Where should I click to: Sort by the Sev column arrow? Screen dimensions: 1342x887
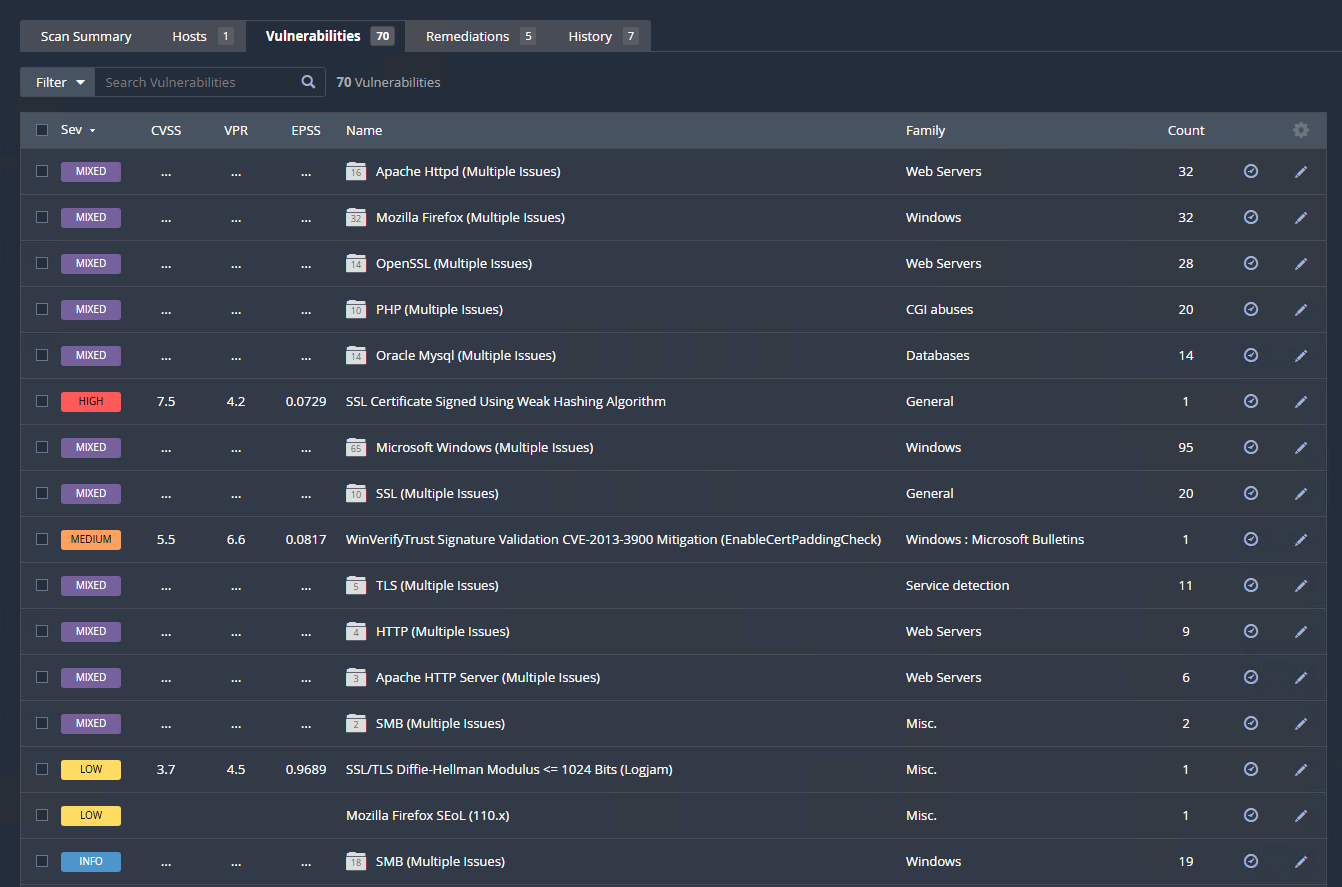point(92,131)
